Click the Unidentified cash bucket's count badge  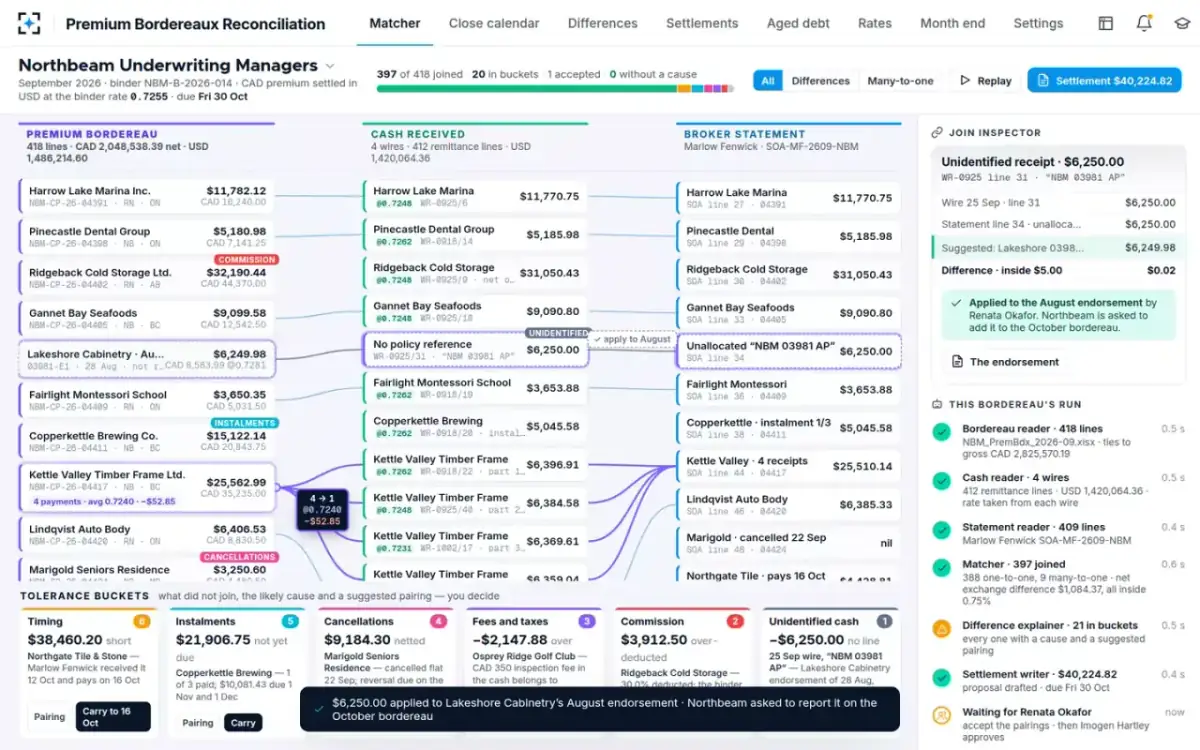point(884,621)
